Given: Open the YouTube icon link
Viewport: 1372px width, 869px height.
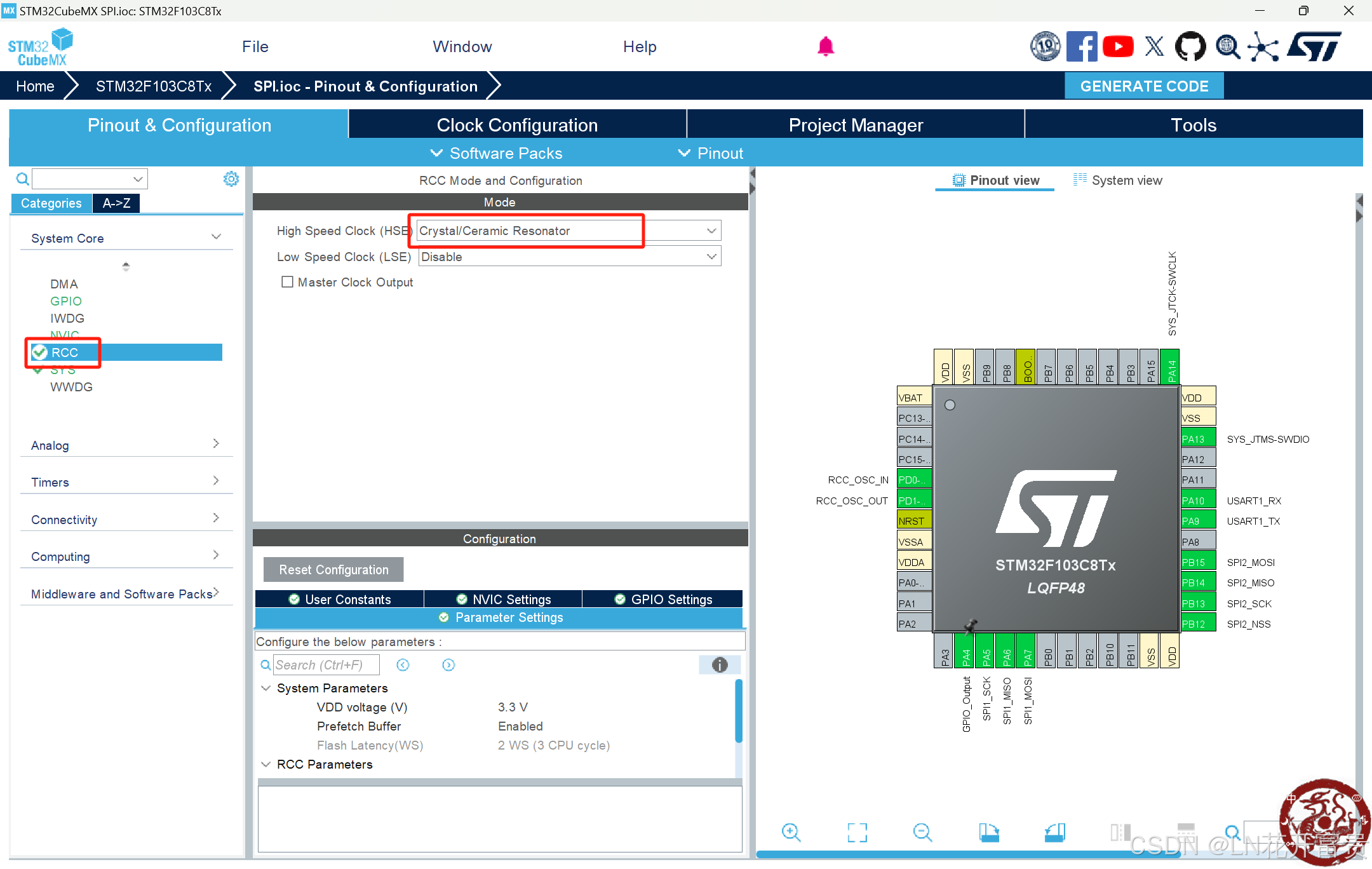Looking at the screenshot, I should click(1118, 46).
